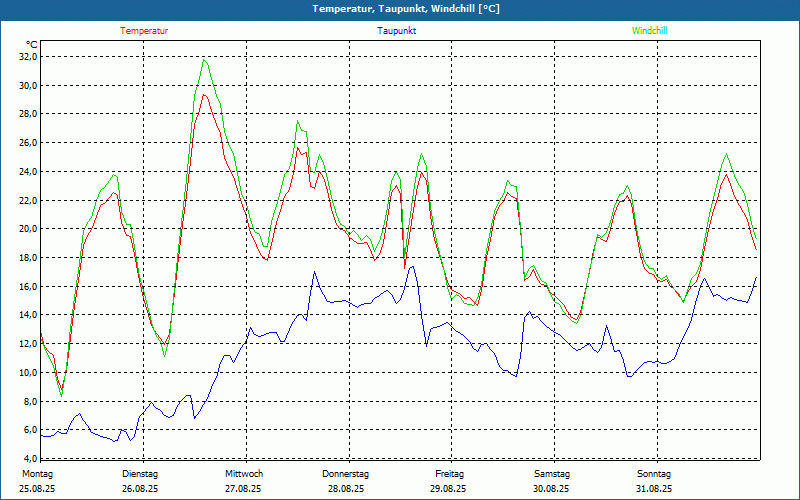Click the red Temperatur legend label

click(x=144, y=31)
